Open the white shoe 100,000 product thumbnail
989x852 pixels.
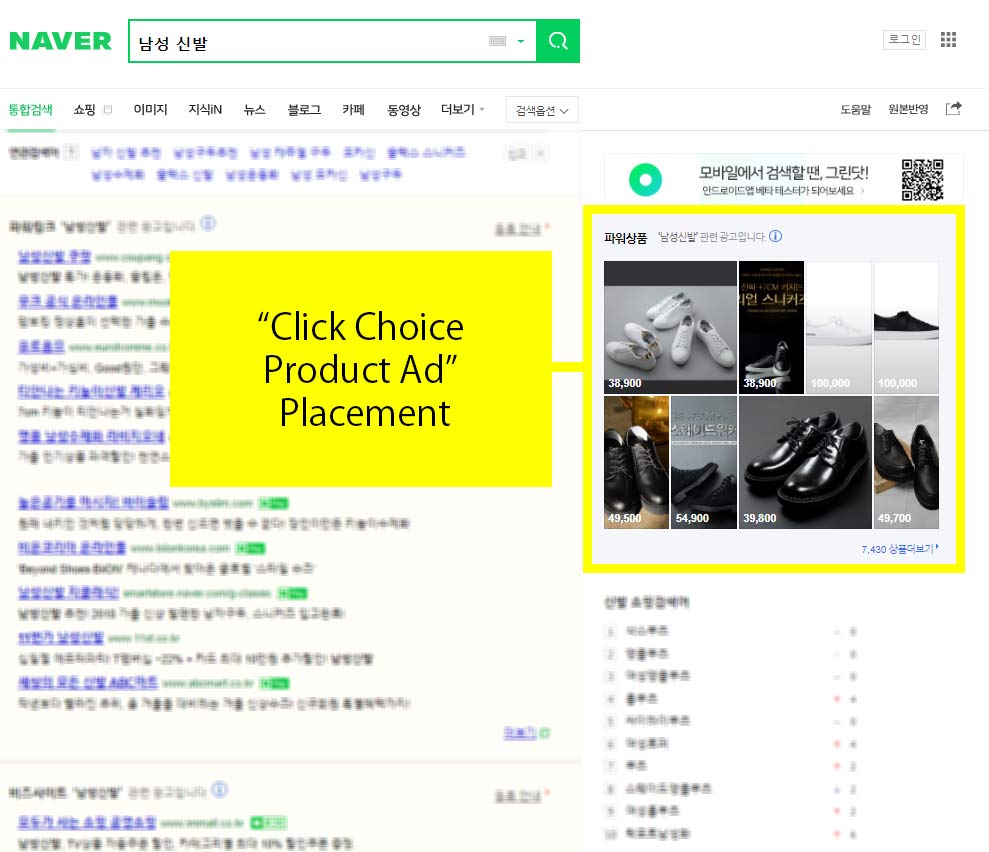coord(839,327)
